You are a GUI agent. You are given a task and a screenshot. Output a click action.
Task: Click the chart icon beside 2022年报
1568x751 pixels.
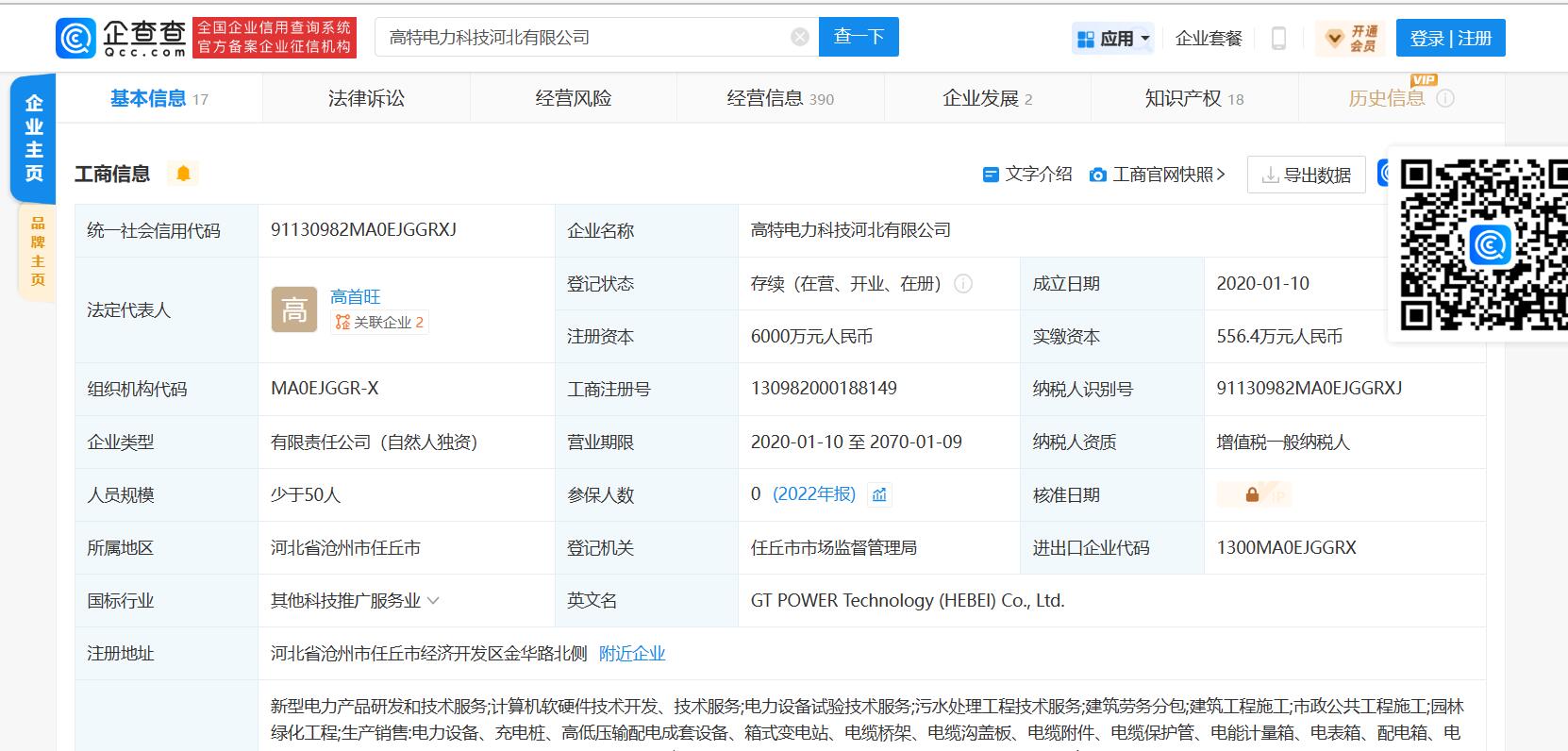point(879,494)
